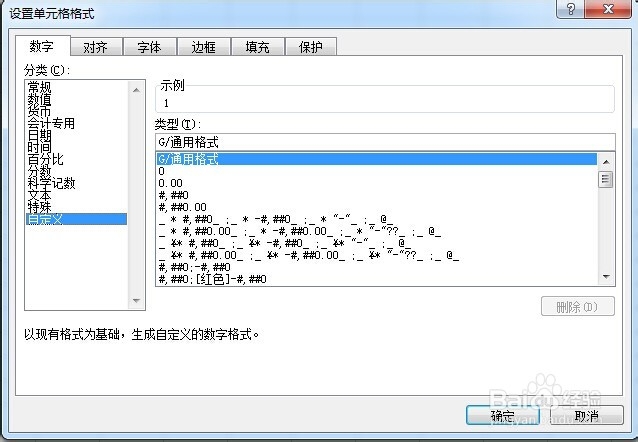
Task: Select the 百分比 category
Action: (76, 159)
